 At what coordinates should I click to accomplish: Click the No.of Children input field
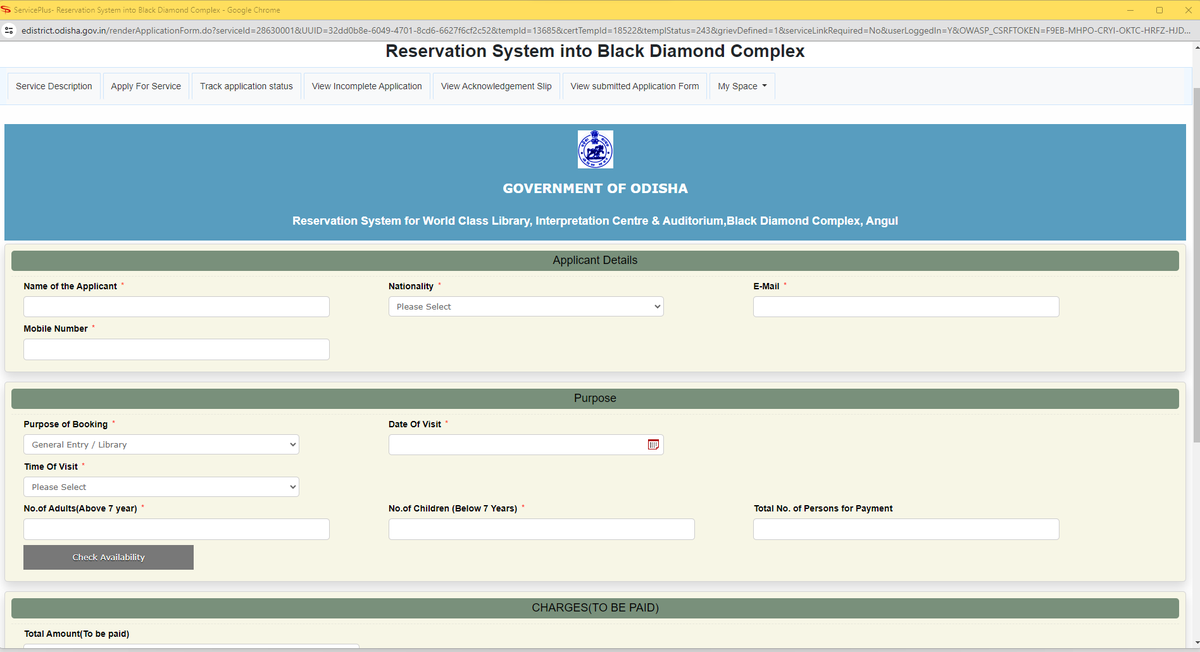point(541,529)
